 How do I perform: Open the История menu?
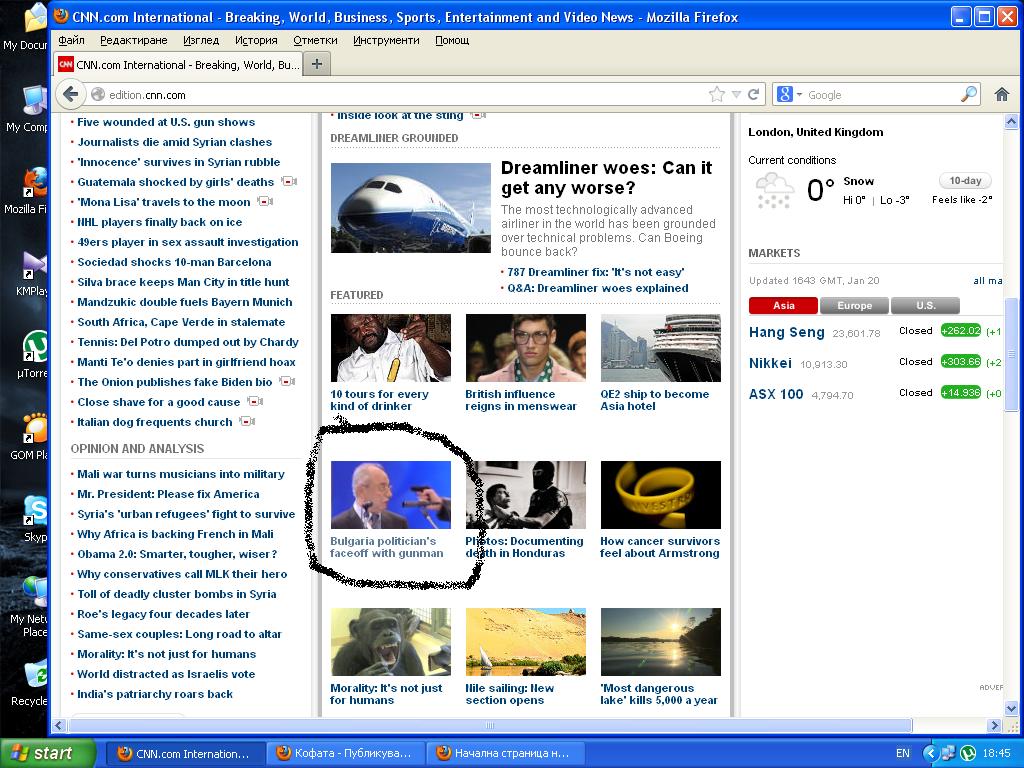pos(256,40)
